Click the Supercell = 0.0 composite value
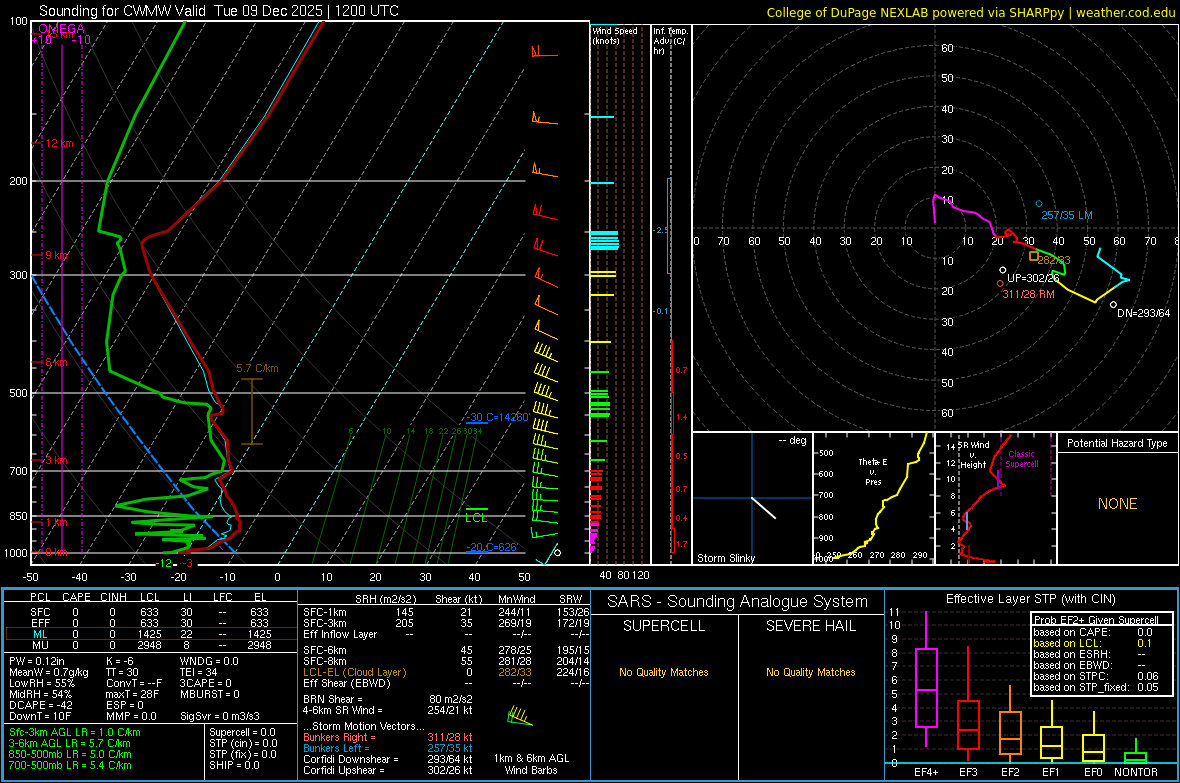This screenshot has width=1180, height=783. [x=242, y=732]
